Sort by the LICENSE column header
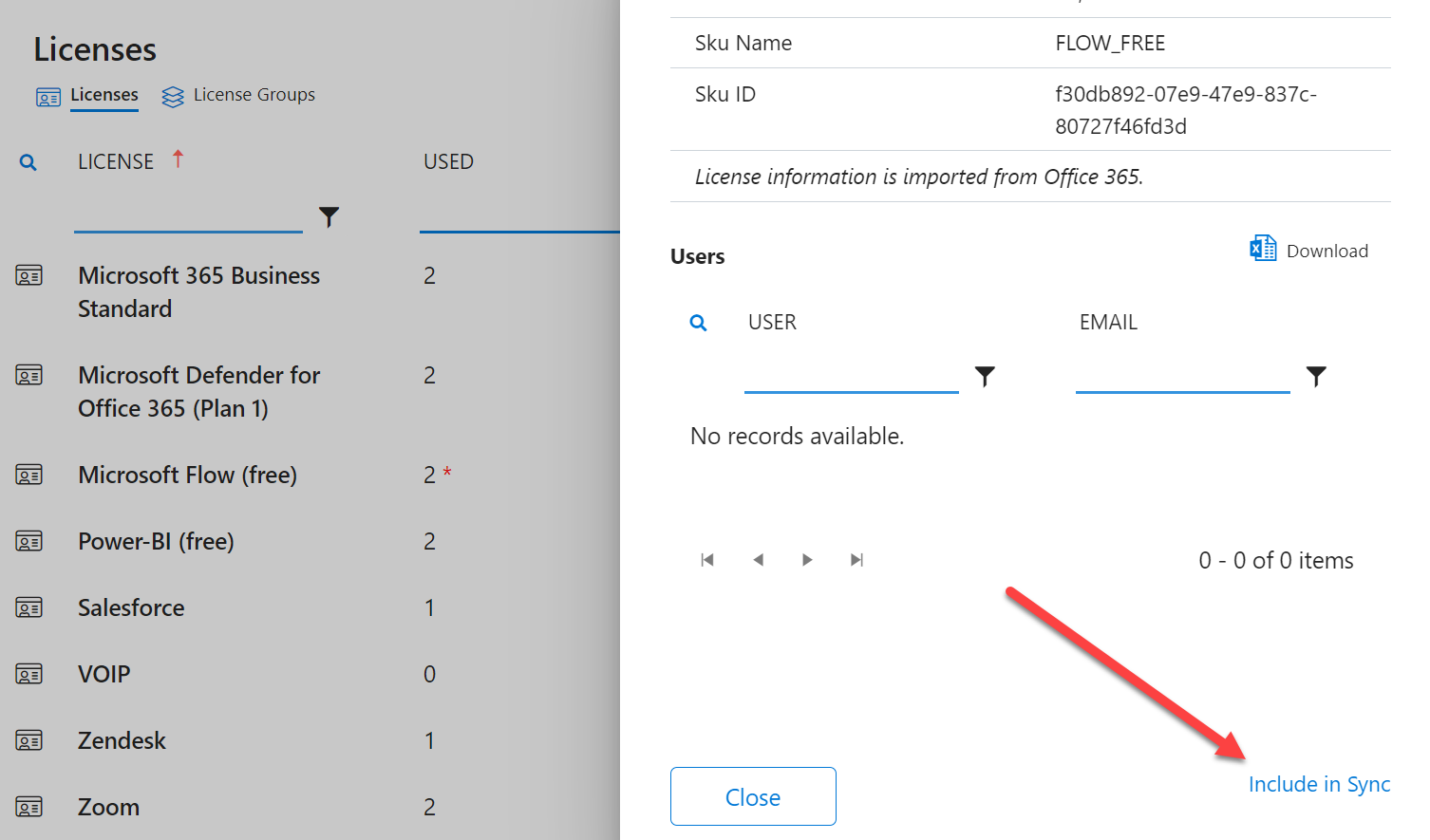Viewport: 1430px width, 840px height. [116, 161]
